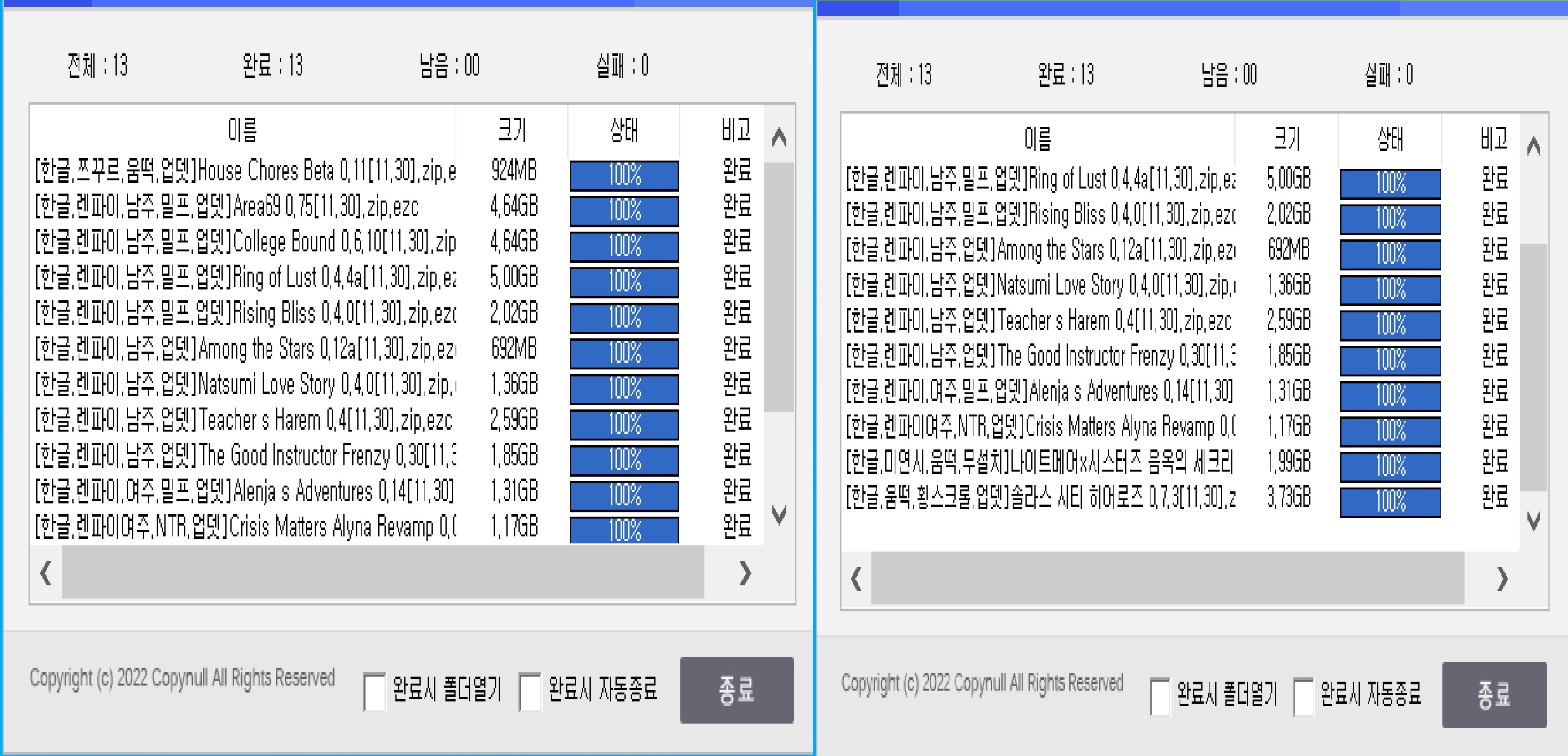Click scroll right arrow in right window
This screenshot has width=1568, height=756.
coord(1502,578)
